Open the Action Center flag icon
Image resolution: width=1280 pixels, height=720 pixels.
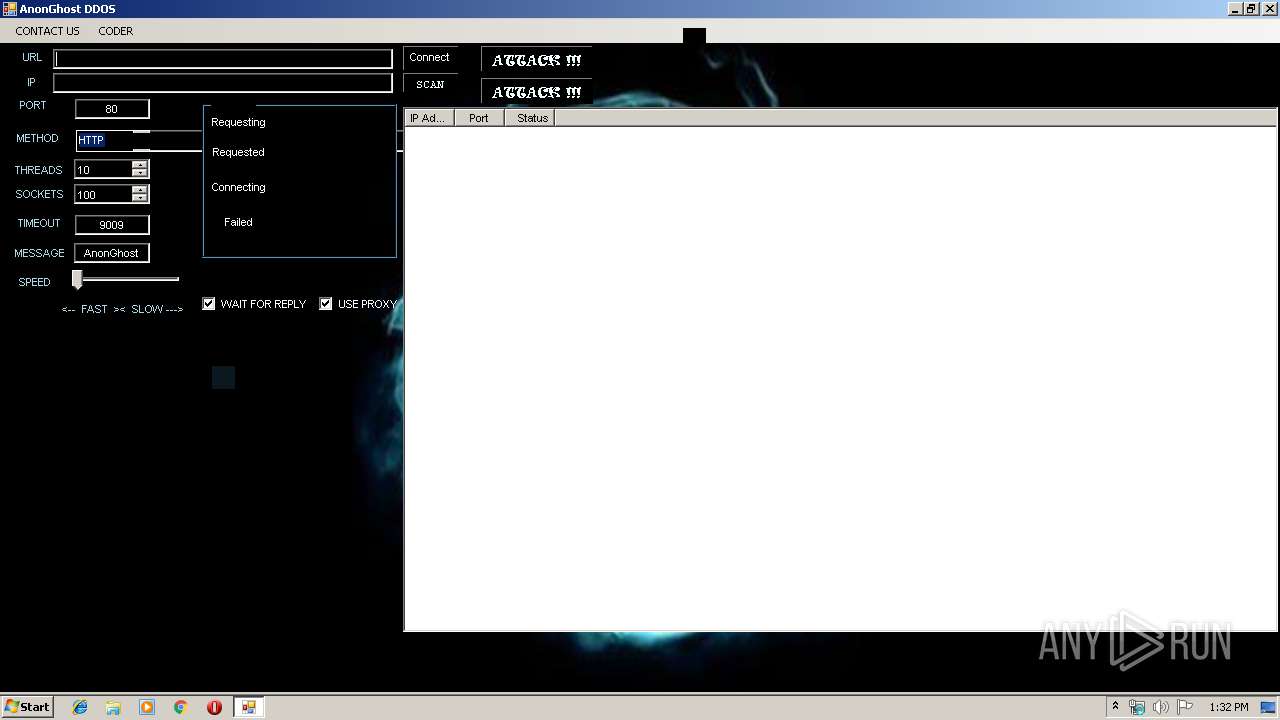tap(1185, 707)
